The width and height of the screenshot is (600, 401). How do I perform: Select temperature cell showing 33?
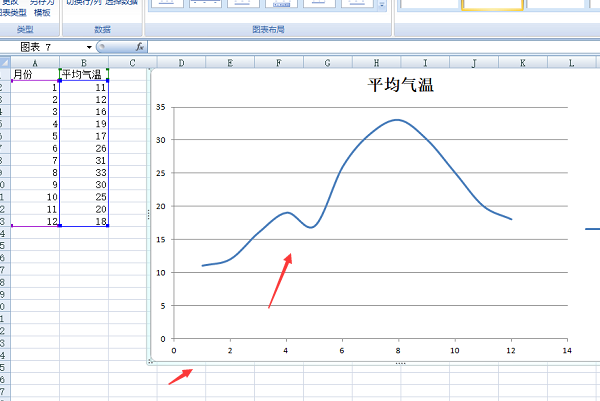84,173
